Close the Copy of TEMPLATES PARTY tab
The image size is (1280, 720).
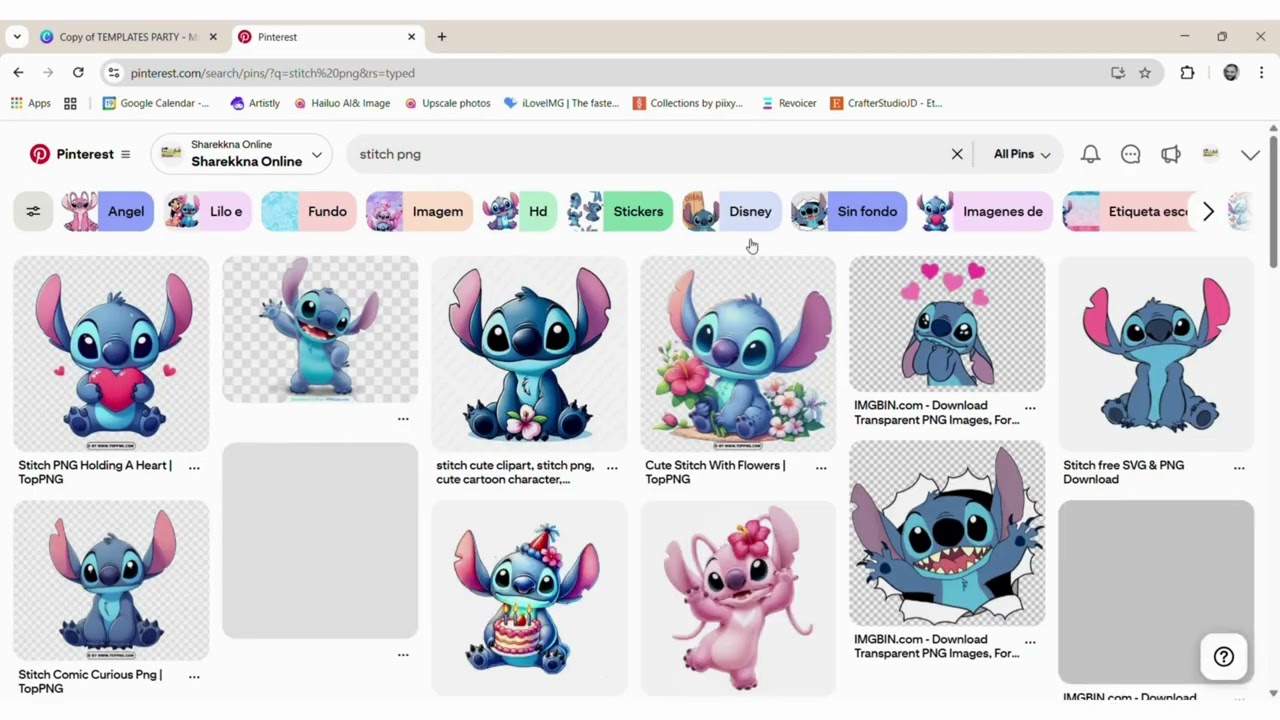tap(212, 37)
